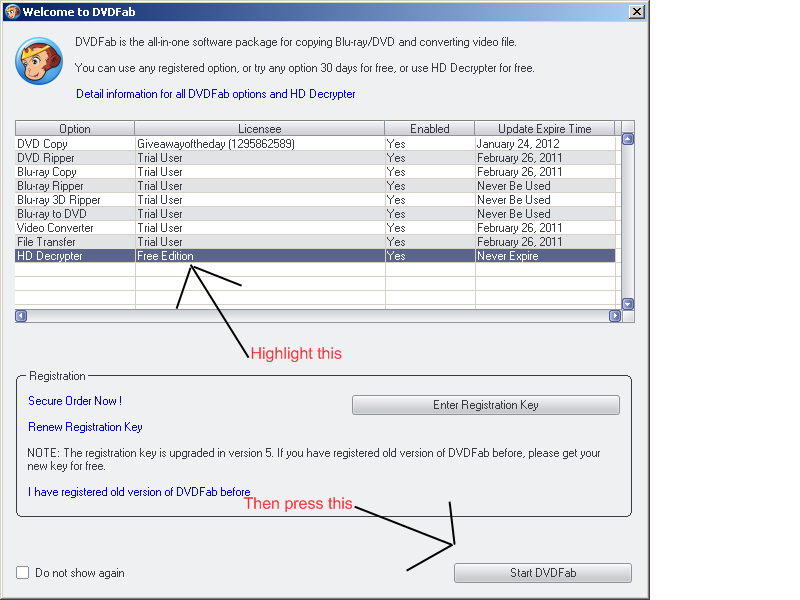Click Video Converter's 'February 26, 2011' cell
This screenshot has width=800, height=600.
point(545,228)
